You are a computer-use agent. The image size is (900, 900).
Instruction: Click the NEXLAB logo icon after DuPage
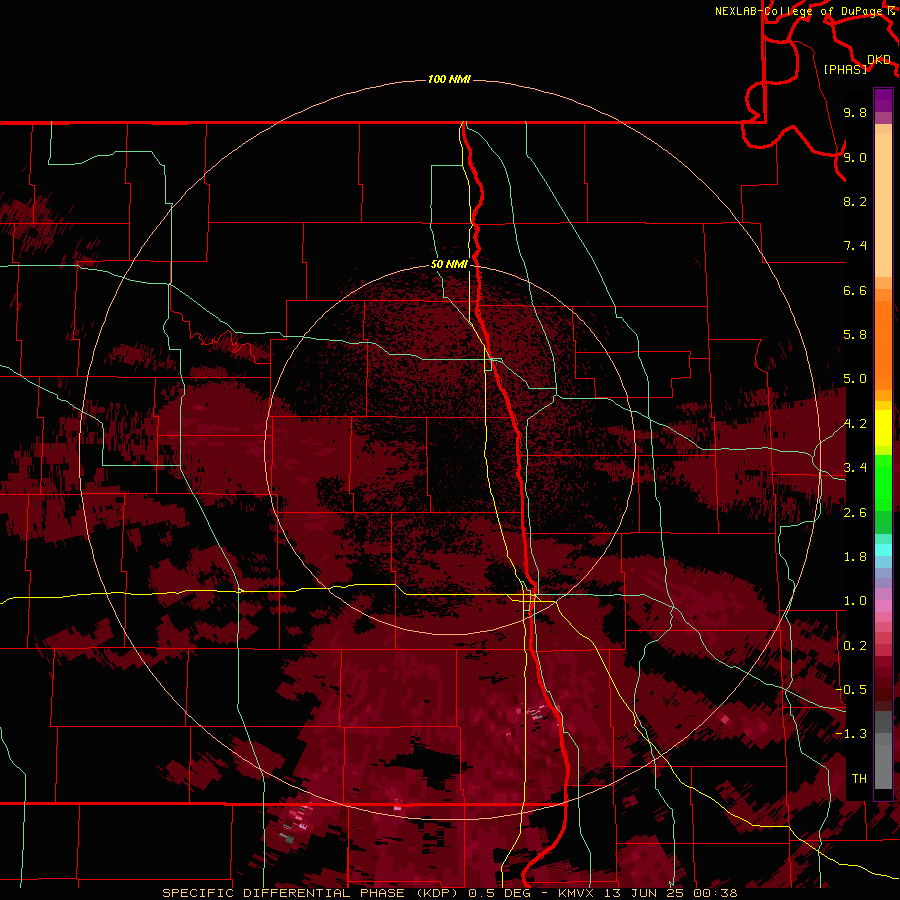(x=891, y=11)
